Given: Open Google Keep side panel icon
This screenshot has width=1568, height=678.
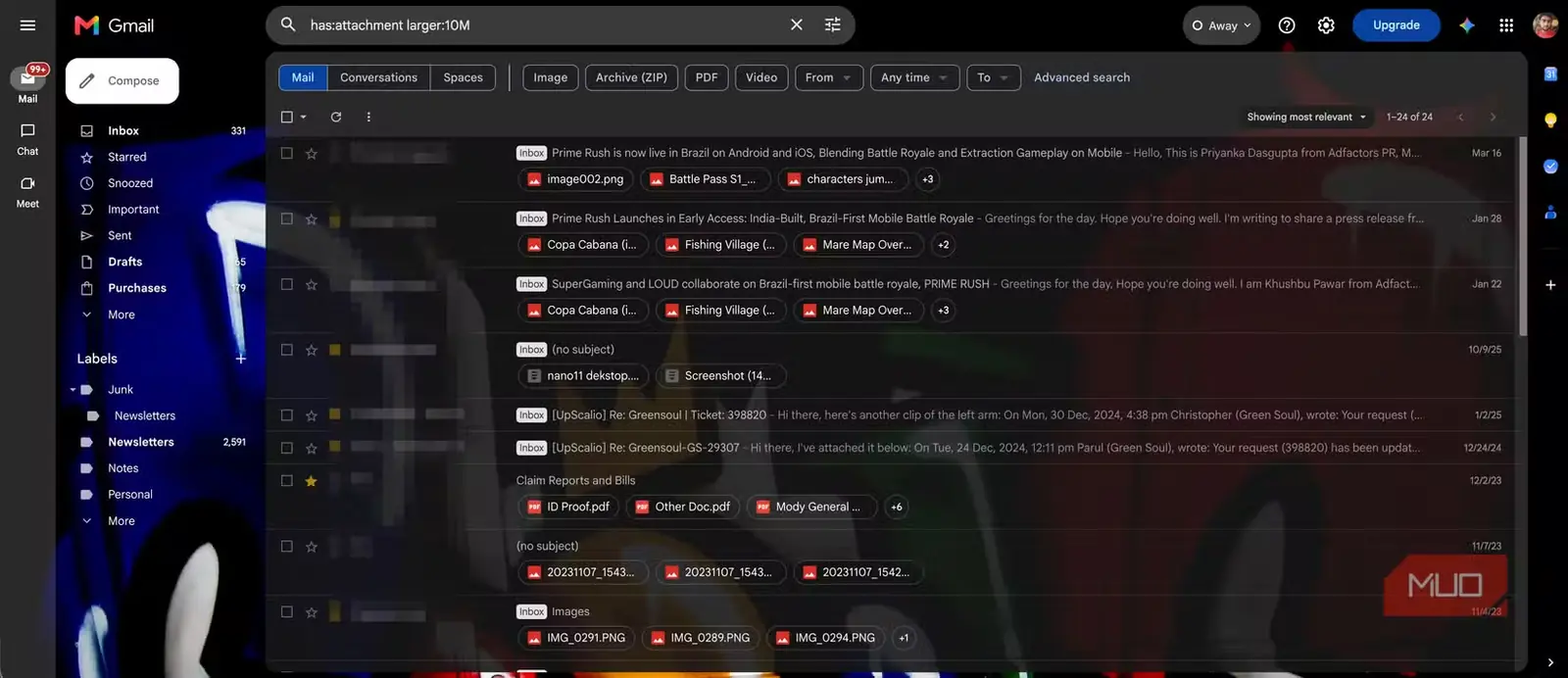Looking at the screenshot, I should 1550,121.
